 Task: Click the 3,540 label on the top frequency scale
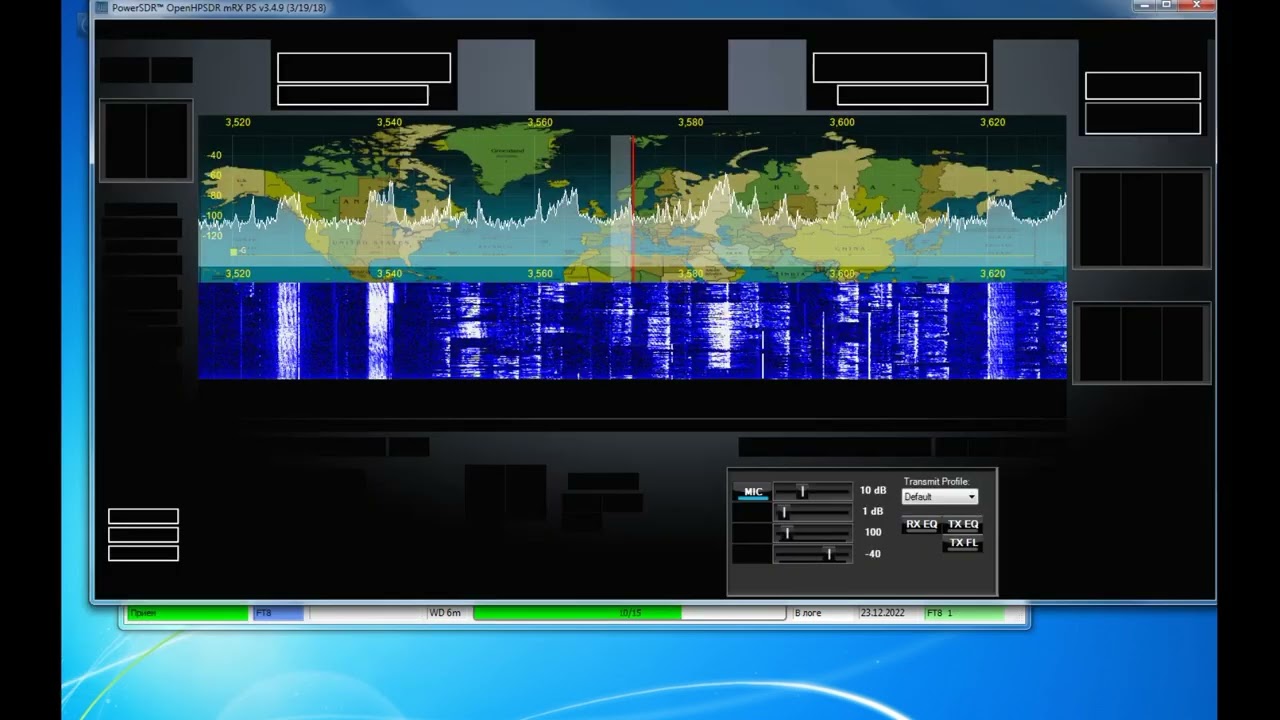pyautogui.click(x=389, y=122)
